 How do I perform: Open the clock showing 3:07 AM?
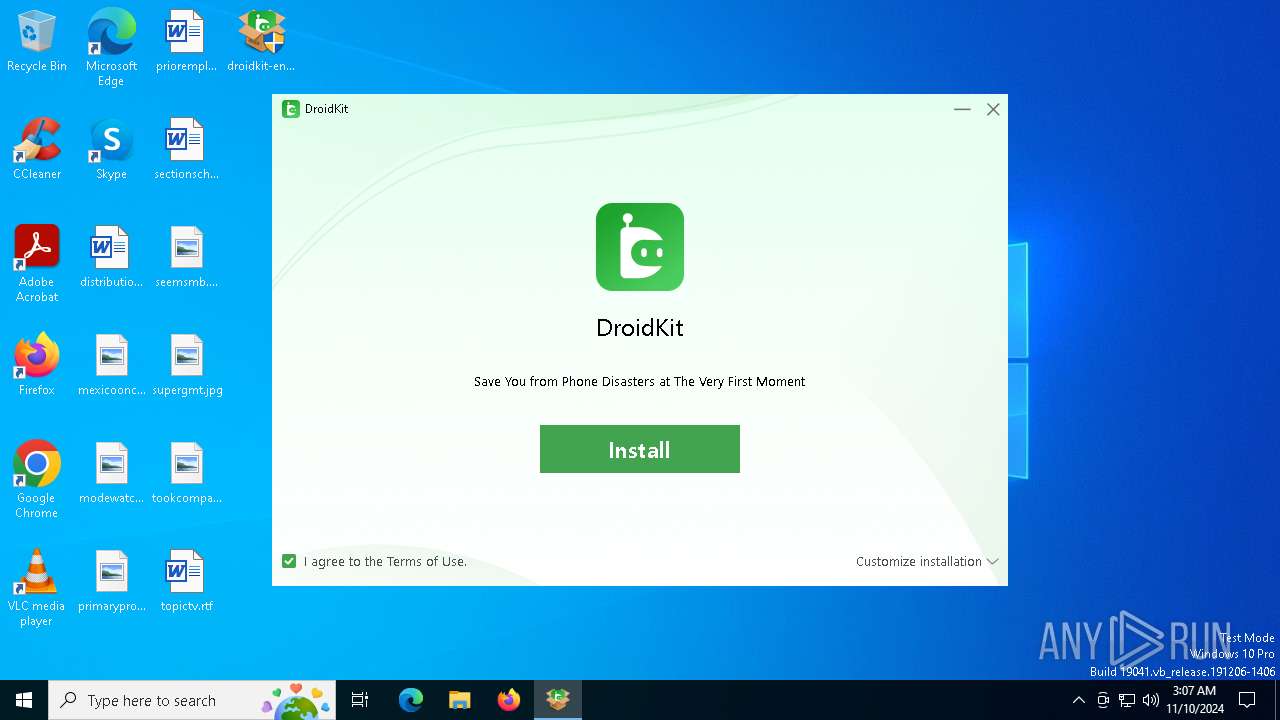pos(1194,700)
